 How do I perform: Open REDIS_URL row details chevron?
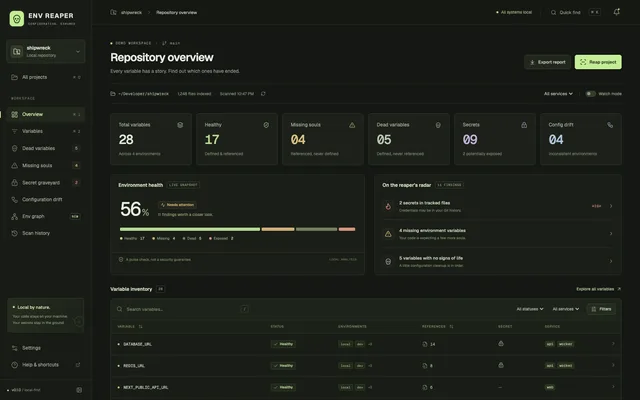613,365
